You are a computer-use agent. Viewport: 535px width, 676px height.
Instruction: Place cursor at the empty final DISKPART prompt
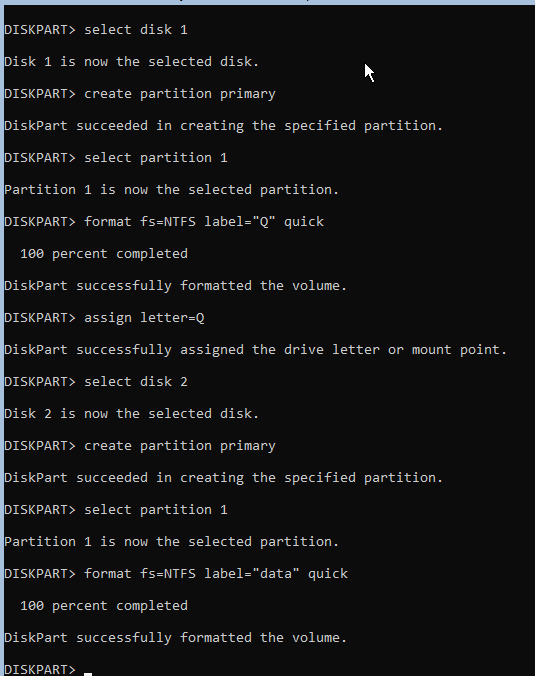coord(88,670)
